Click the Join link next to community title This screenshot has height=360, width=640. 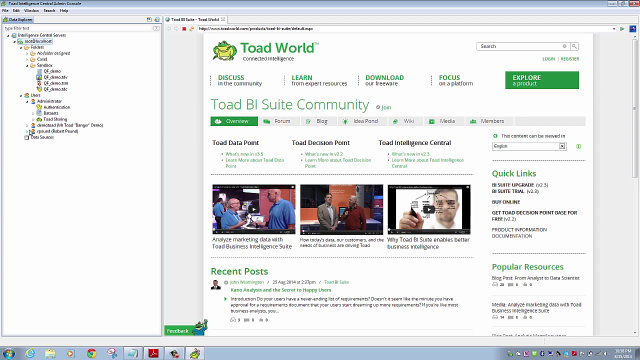[384, 107]
